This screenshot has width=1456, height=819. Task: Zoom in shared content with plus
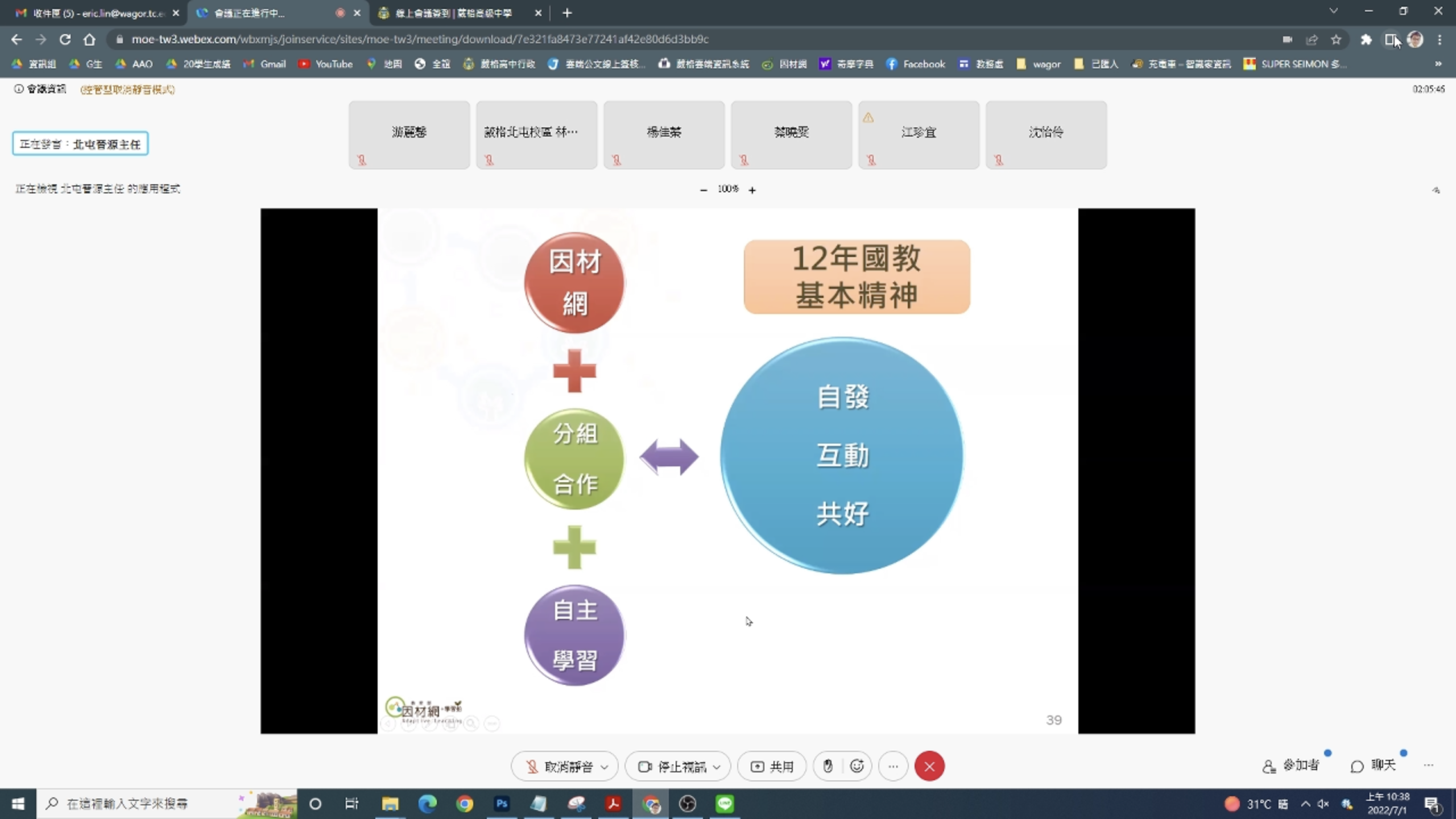[752, 190]
